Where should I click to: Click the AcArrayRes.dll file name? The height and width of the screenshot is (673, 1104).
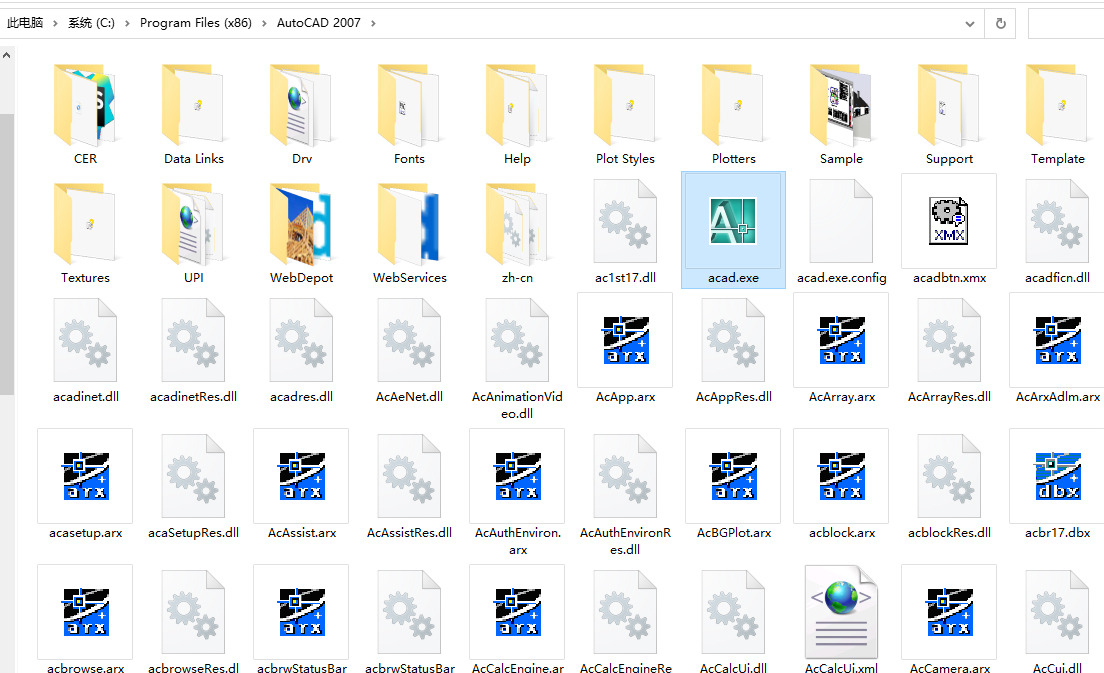point(949,397)
